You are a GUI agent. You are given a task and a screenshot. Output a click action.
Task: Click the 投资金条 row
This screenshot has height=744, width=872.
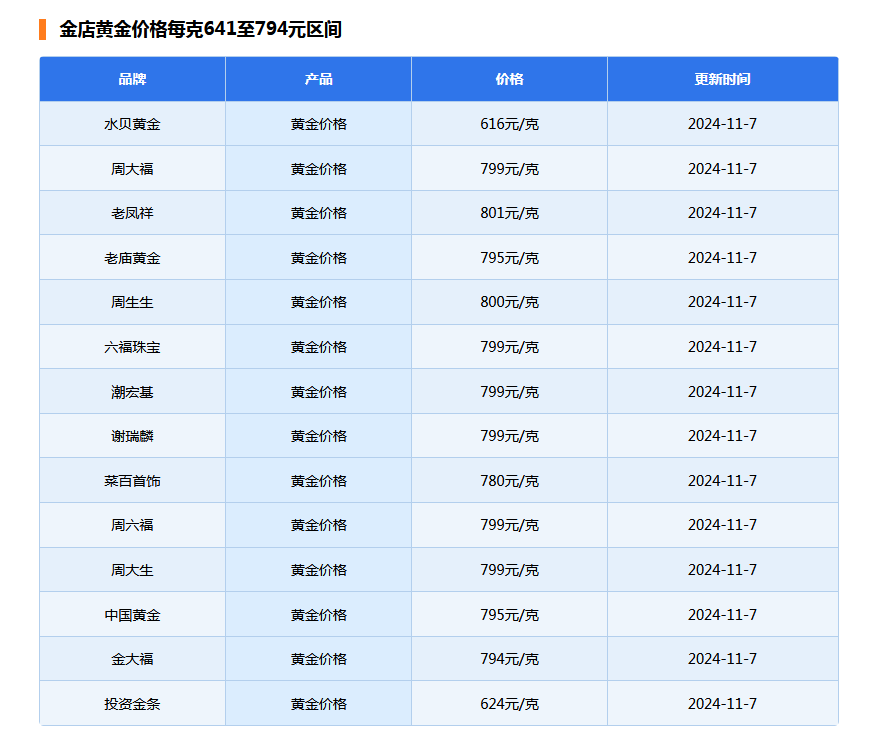coord(132,703)
